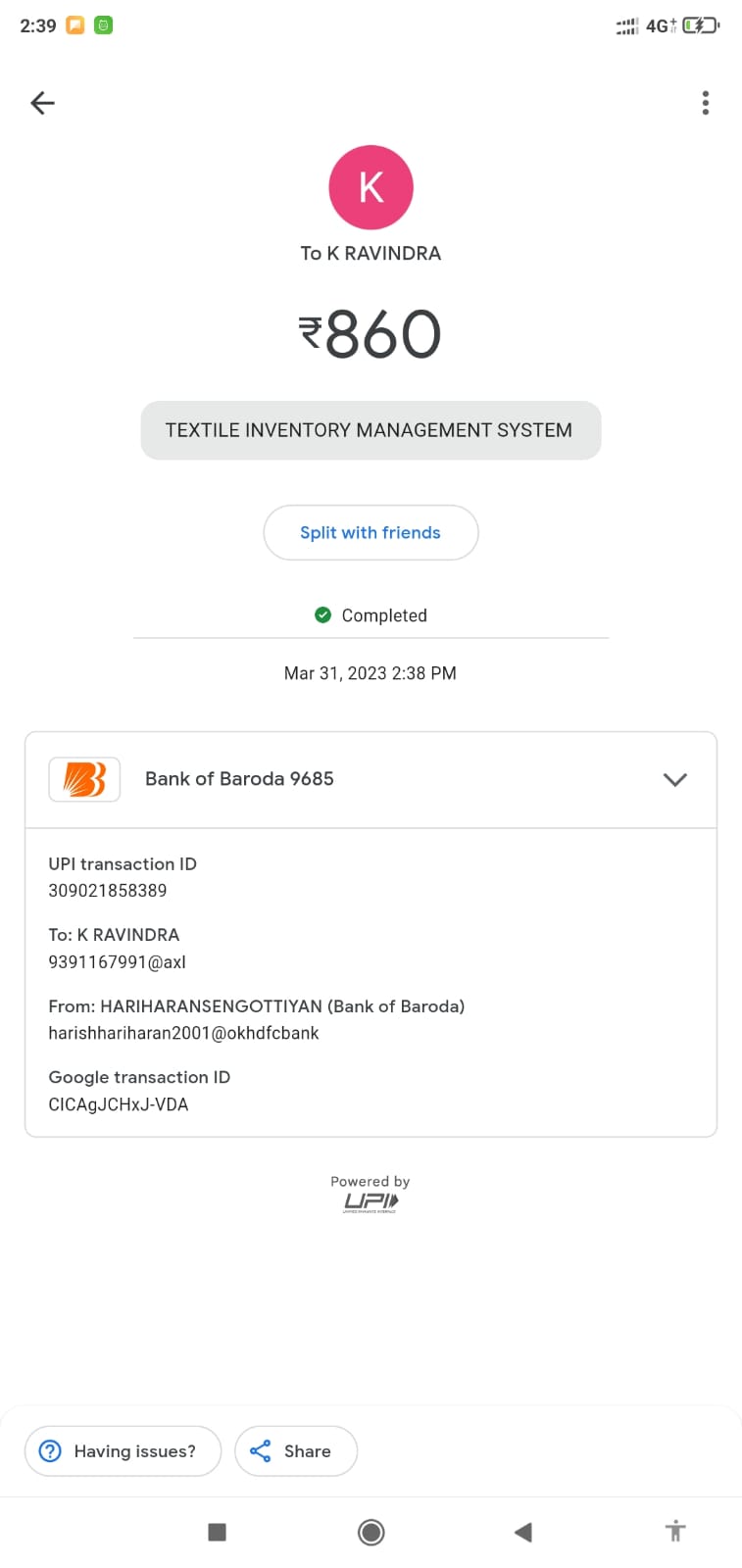This screenshot has height=1568, width=742.
Task: Tap the UPI logo
Action: [x=371, y=1202]
